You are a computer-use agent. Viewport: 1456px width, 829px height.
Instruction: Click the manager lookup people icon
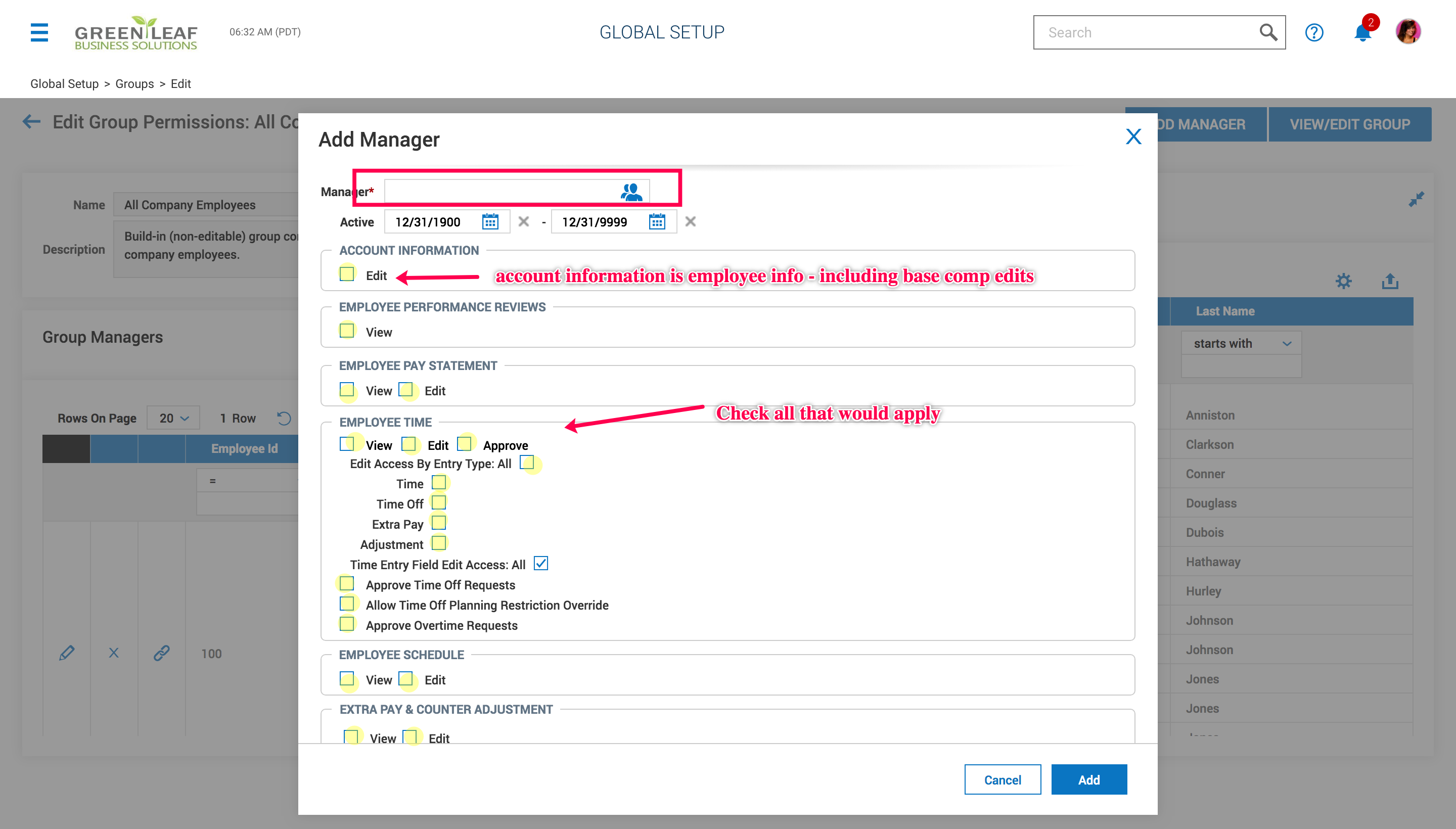pos(631,192)
